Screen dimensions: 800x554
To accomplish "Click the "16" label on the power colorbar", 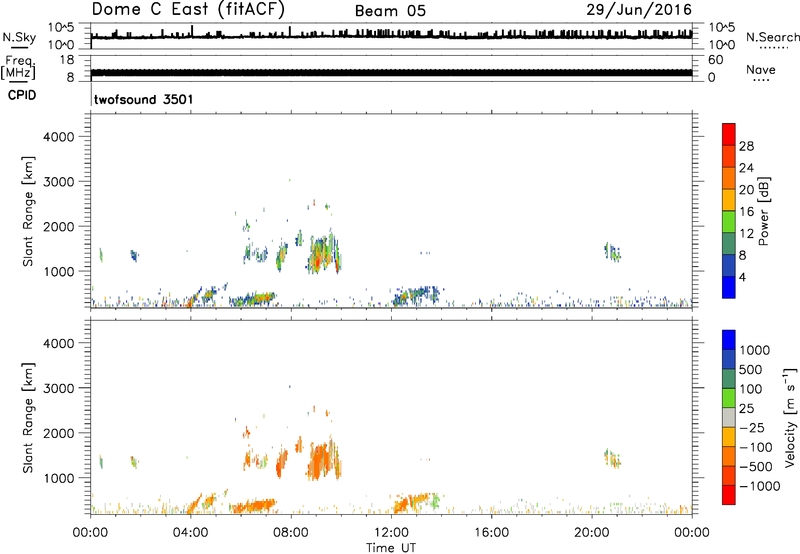I will click(746, 212).
